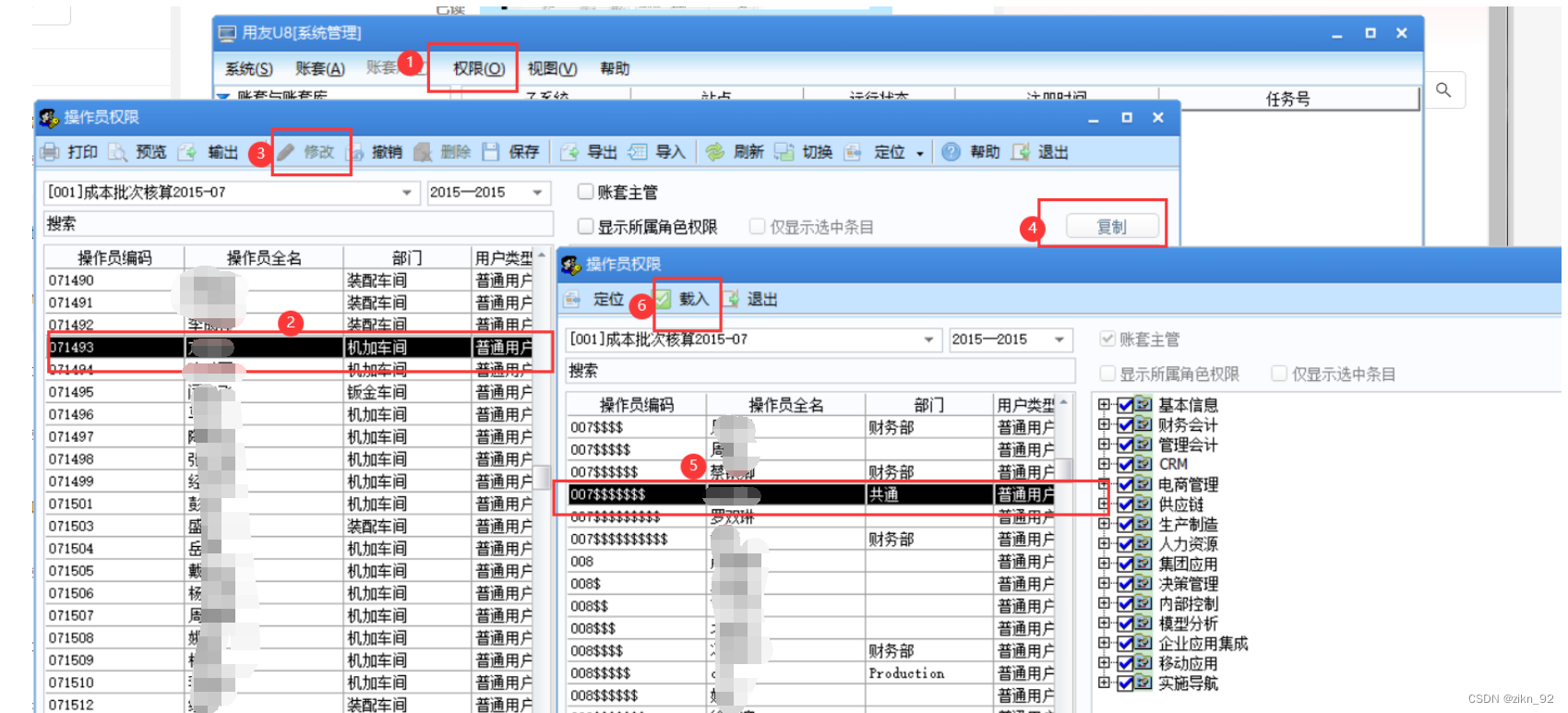
Task: Toggle the 账套主管 checkbox in main window
Action: pos(585,192)
